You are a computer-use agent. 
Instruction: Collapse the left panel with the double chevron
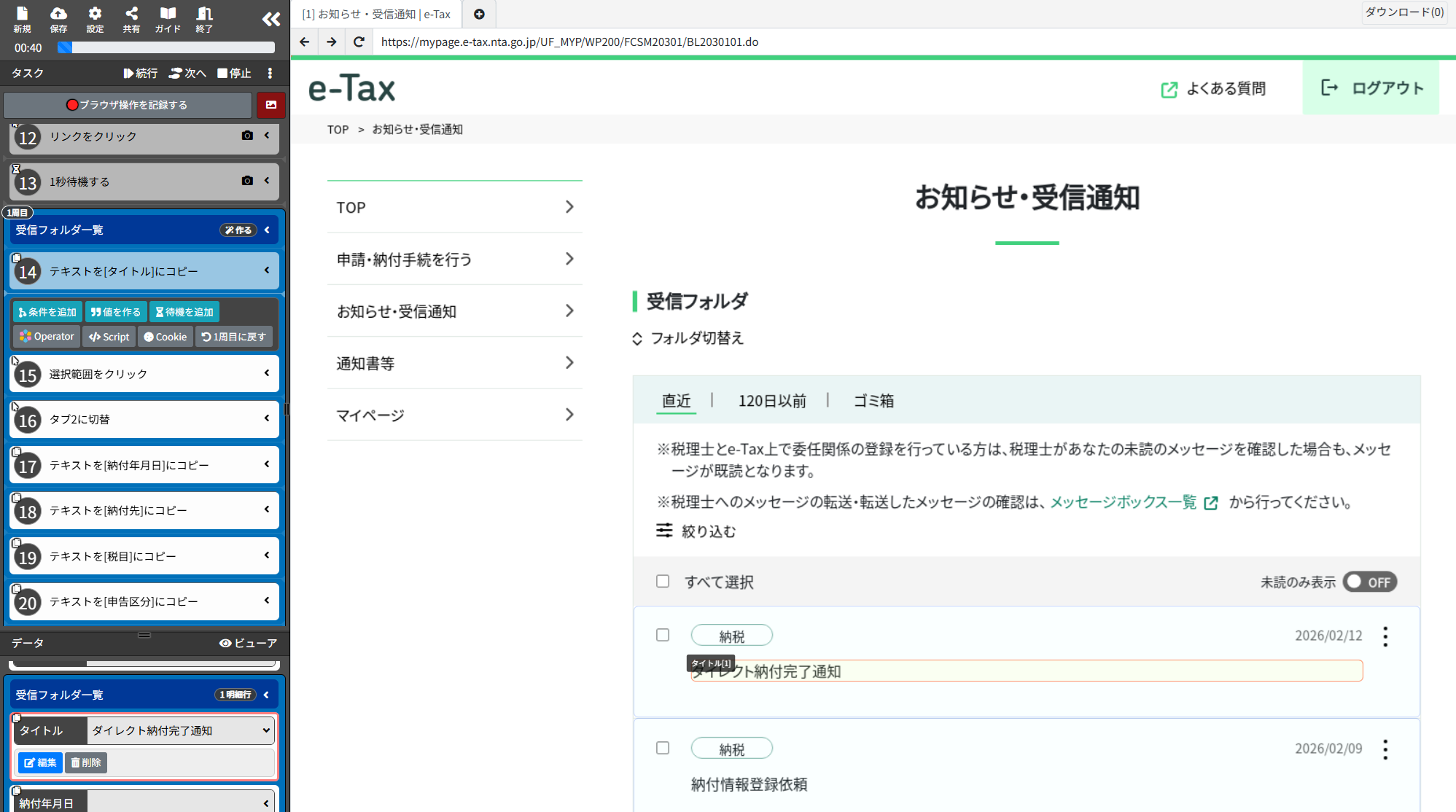[x=270, y=20]
